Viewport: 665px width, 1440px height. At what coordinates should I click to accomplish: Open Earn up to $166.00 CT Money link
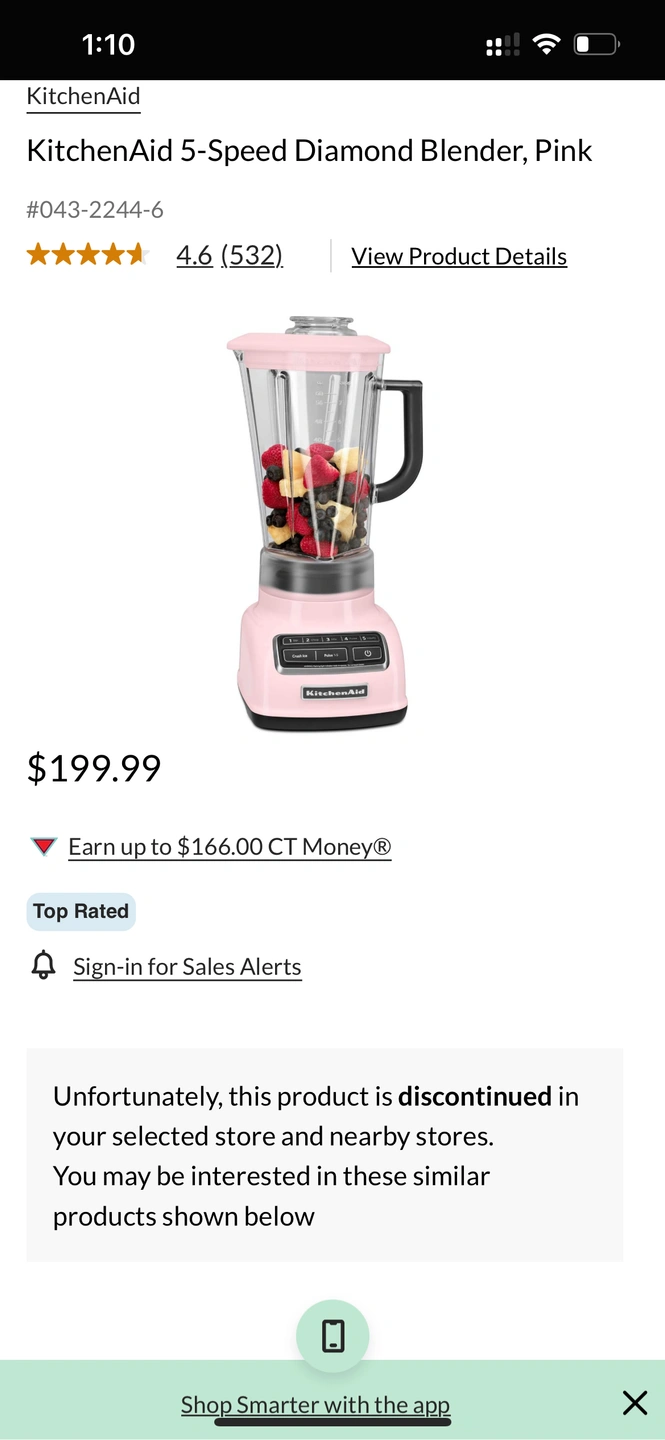tap(230, 847)
